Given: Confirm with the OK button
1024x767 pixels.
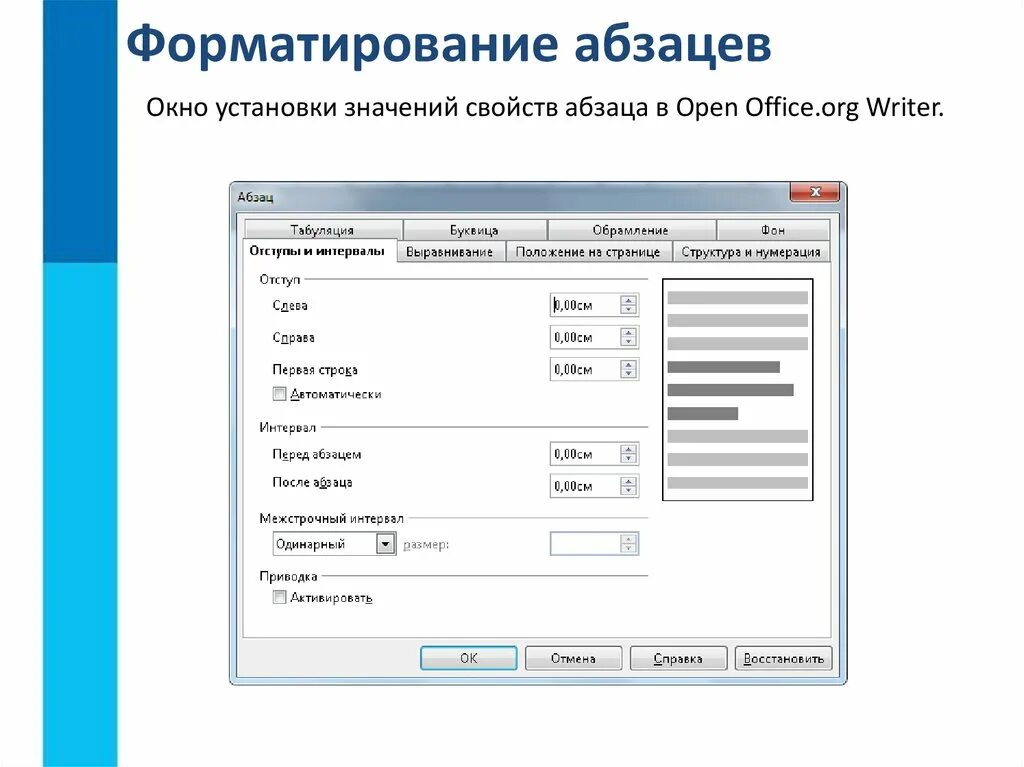Looking at the screenshot, I should pos(469,658).
